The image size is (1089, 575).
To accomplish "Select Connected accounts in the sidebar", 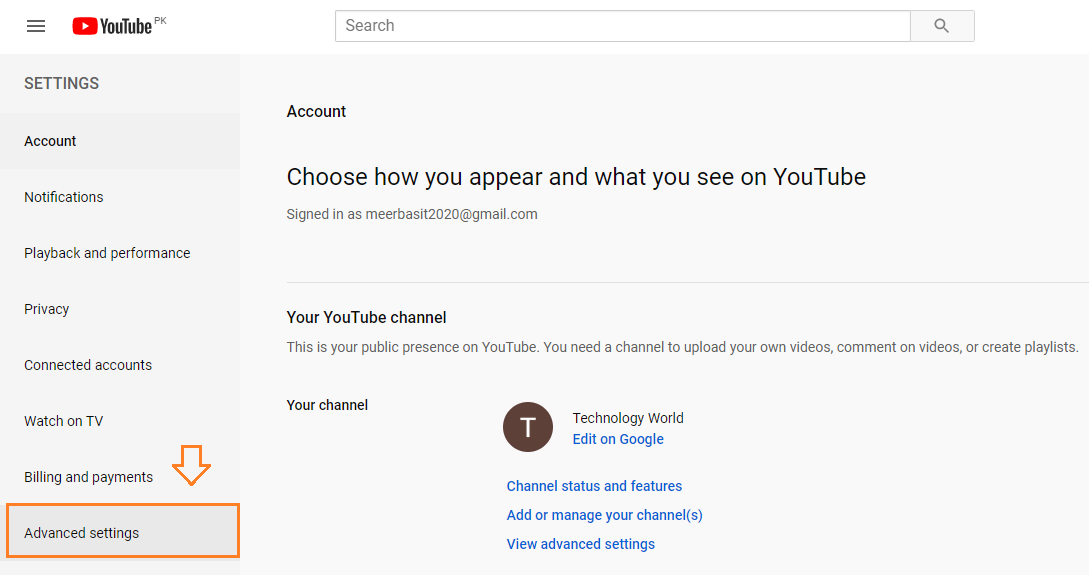I will (x=88, y=365).
